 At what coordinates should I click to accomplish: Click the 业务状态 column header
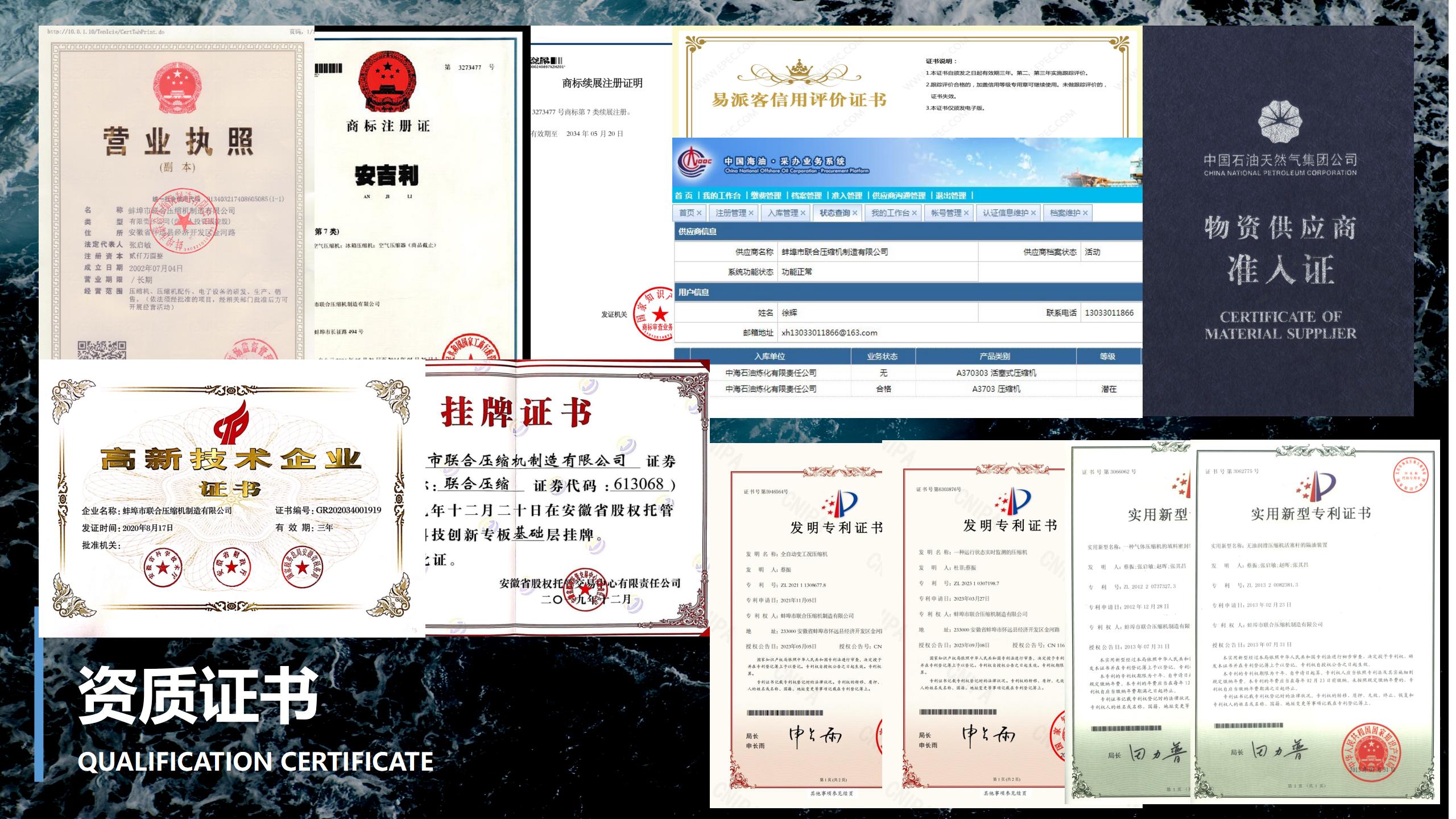tap(882, 357)
